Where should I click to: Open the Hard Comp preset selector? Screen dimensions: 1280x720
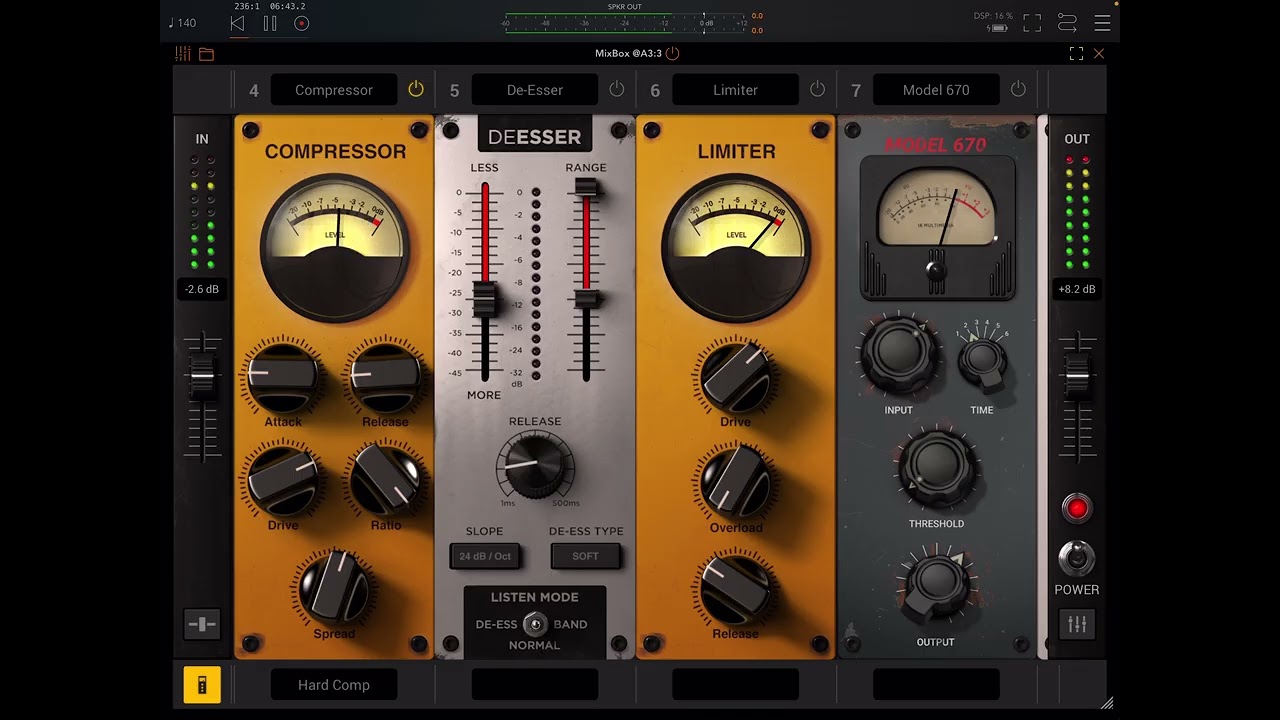[x=334, y=685]
